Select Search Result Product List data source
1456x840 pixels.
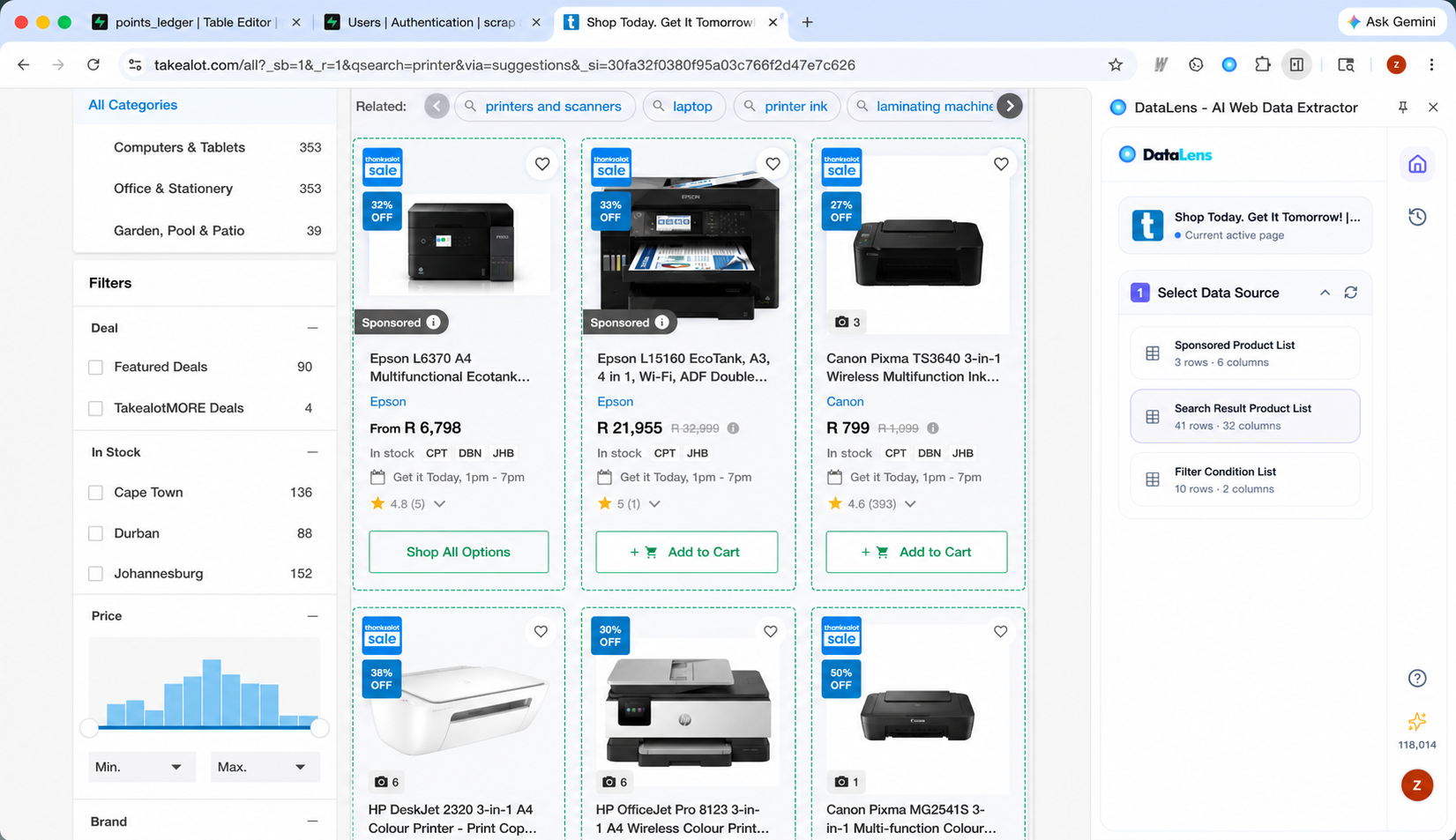[x=1244, y=416]
